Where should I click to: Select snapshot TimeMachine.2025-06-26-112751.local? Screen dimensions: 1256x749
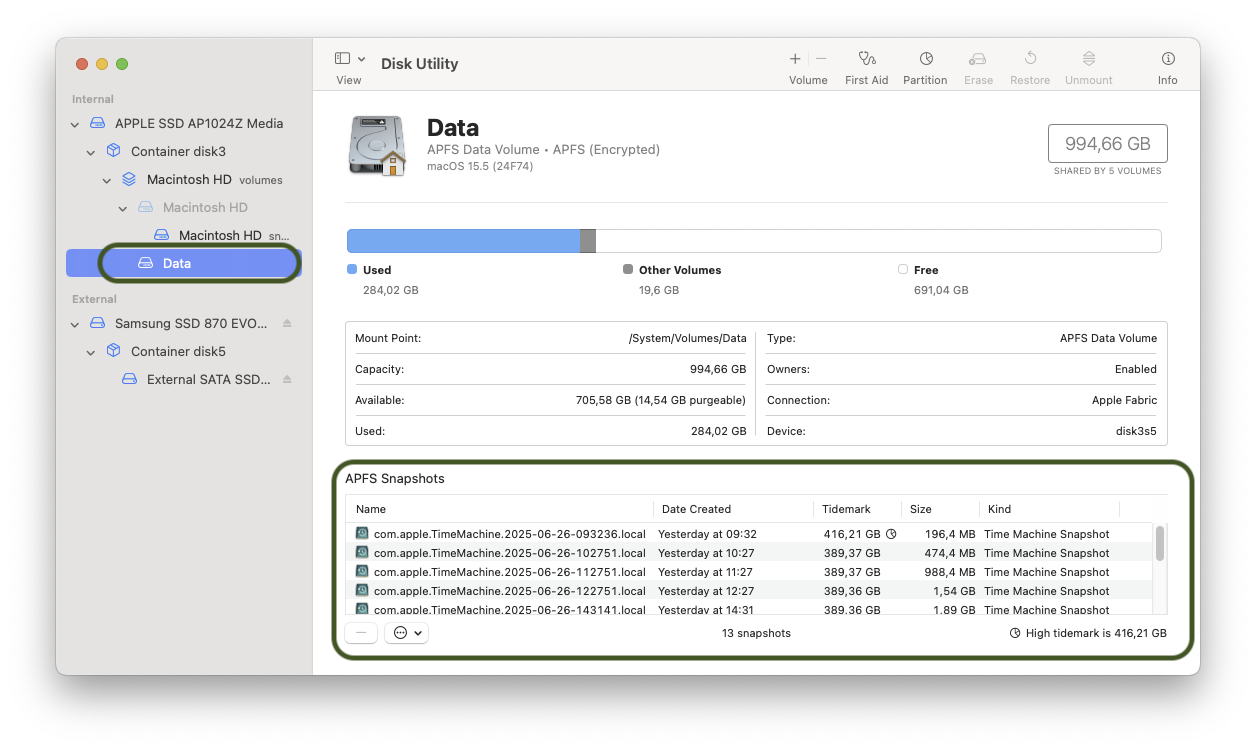(750, 572)
